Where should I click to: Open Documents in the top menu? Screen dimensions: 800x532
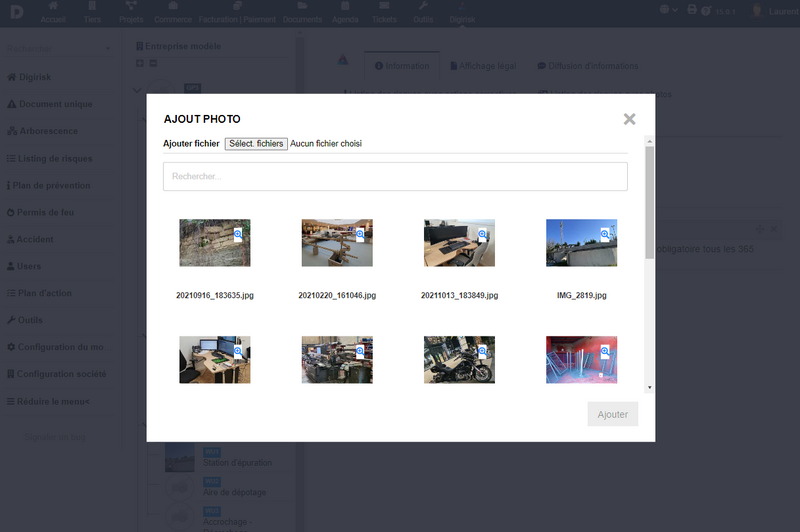pos(303,13)
